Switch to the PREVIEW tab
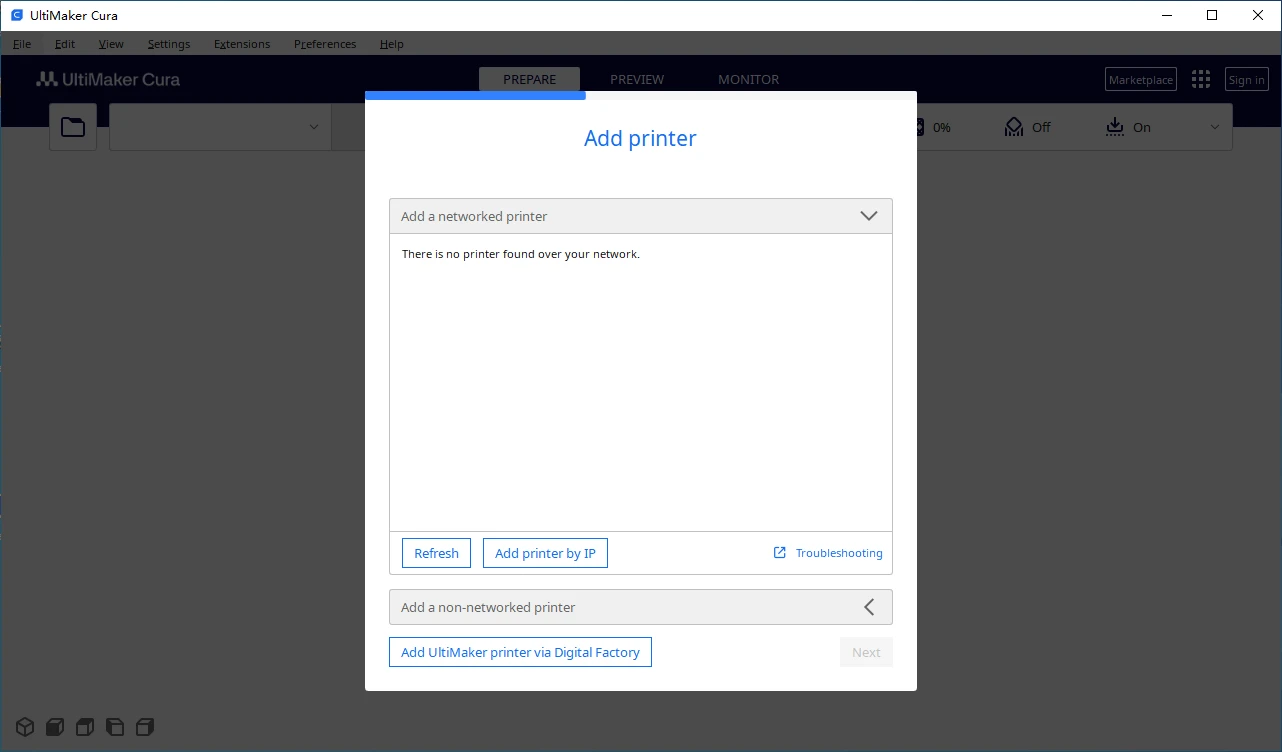 coord(637,80)
